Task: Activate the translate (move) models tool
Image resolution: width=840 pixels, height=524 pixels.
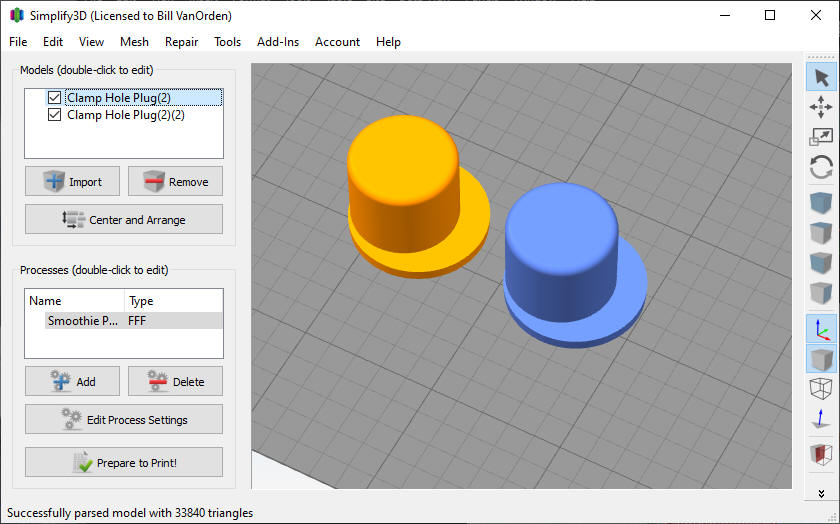Action: [821, 106]
